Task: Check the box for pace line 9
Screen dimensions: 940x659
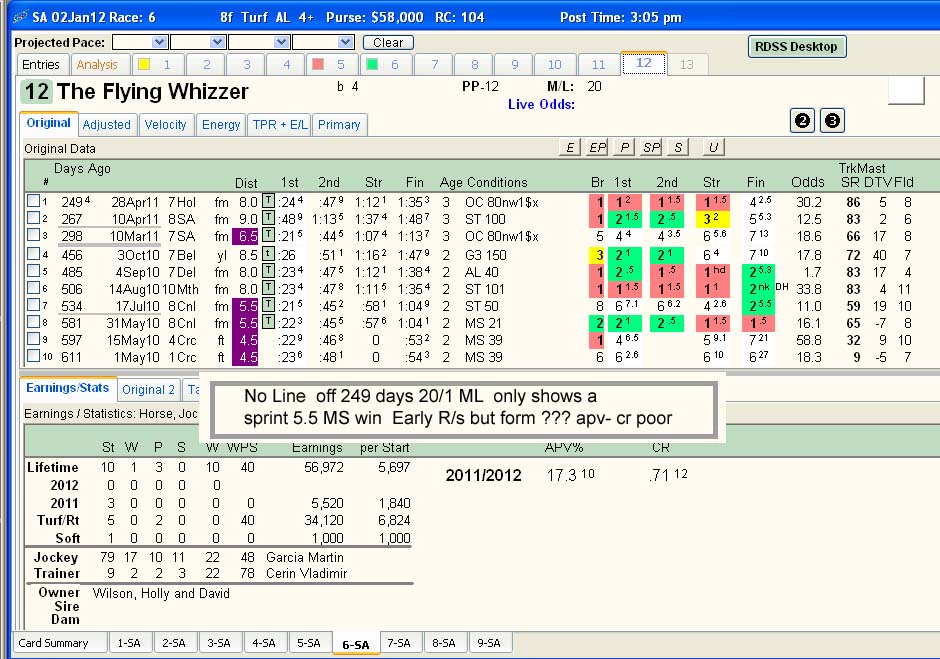Action: click(34, 338)
